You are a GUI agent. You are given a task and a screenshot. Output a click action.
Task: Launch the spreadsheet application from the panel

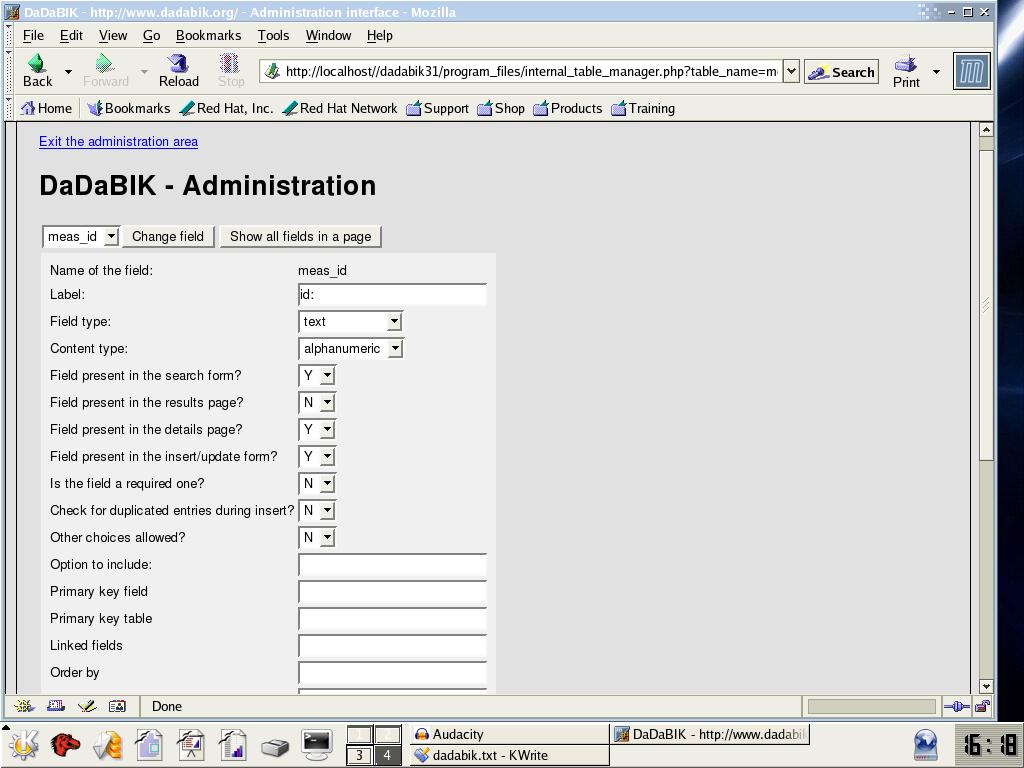(x=233, y=744)
